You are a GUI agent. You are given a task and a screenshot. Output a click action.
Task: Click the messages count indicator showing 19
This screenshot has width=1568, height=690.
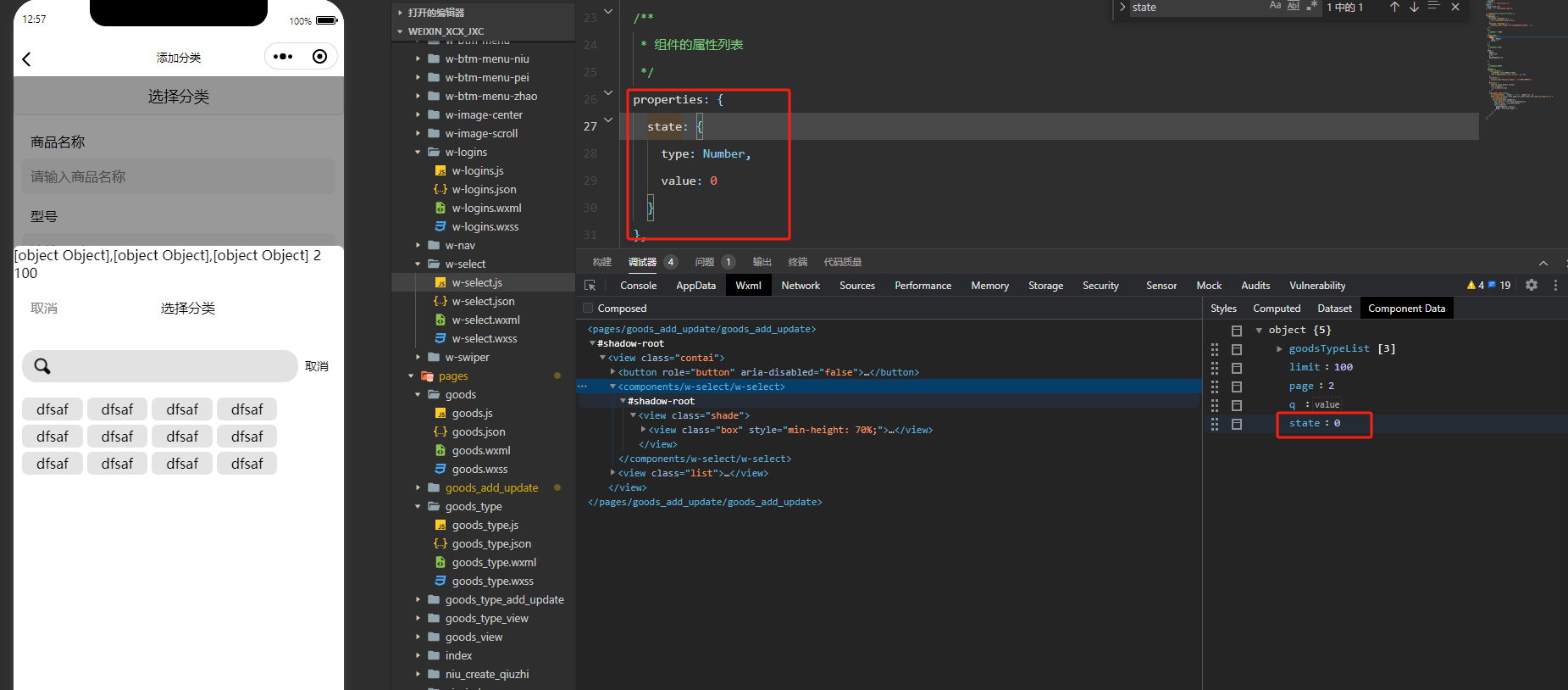pos(1499,286)
